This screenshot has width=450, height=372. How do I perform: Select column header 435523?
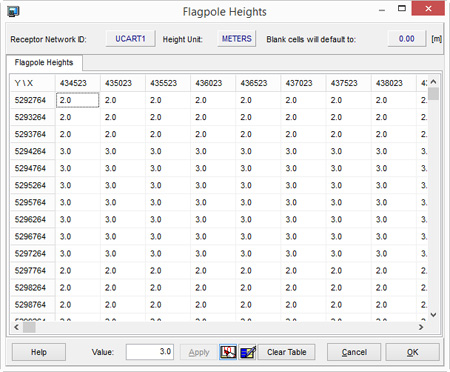[x=168, y=83]
